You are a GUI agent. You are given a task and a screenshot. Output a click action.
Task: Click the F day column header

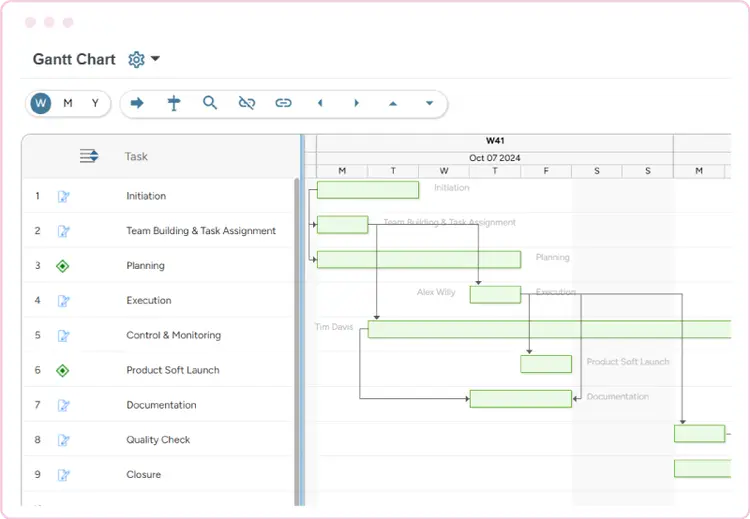point(546,171)
